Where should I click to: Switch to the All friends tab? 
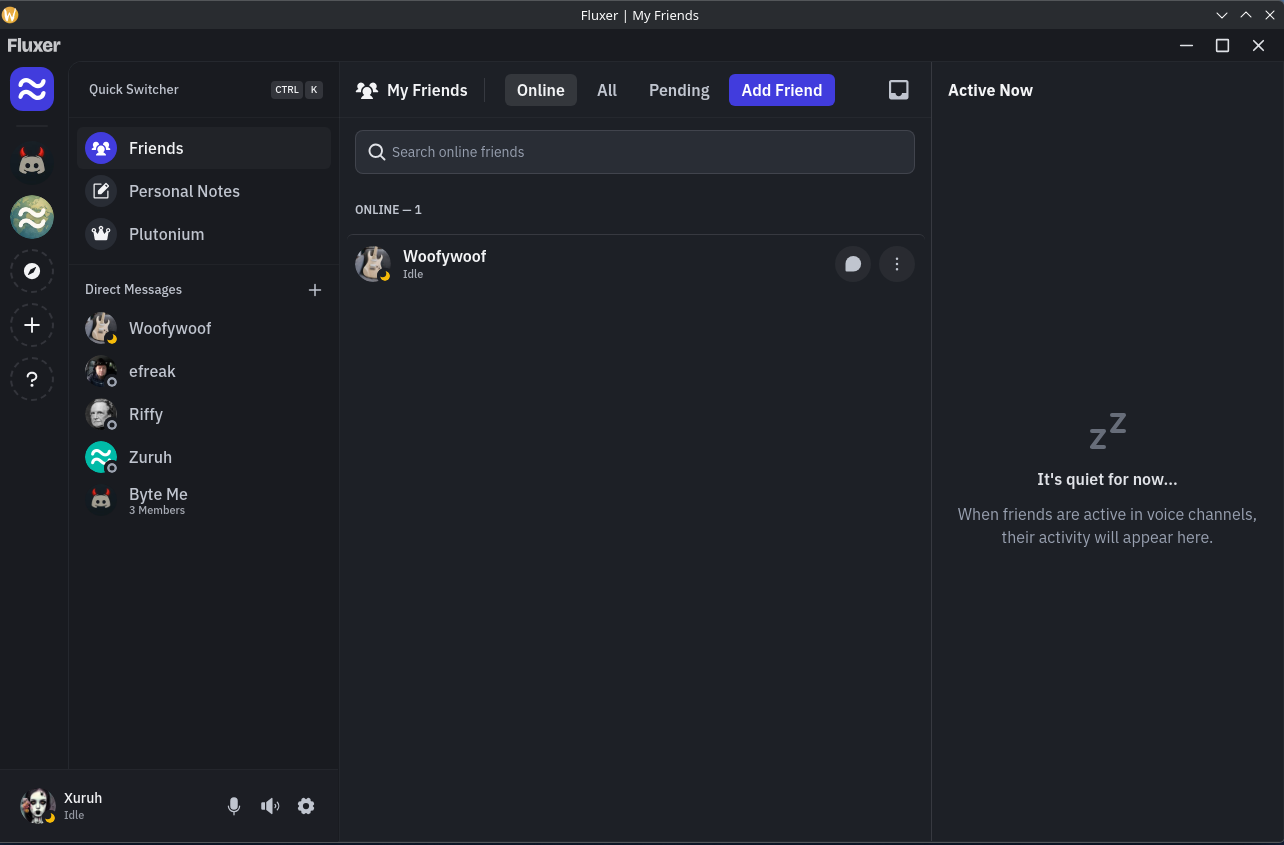point(607,90)
